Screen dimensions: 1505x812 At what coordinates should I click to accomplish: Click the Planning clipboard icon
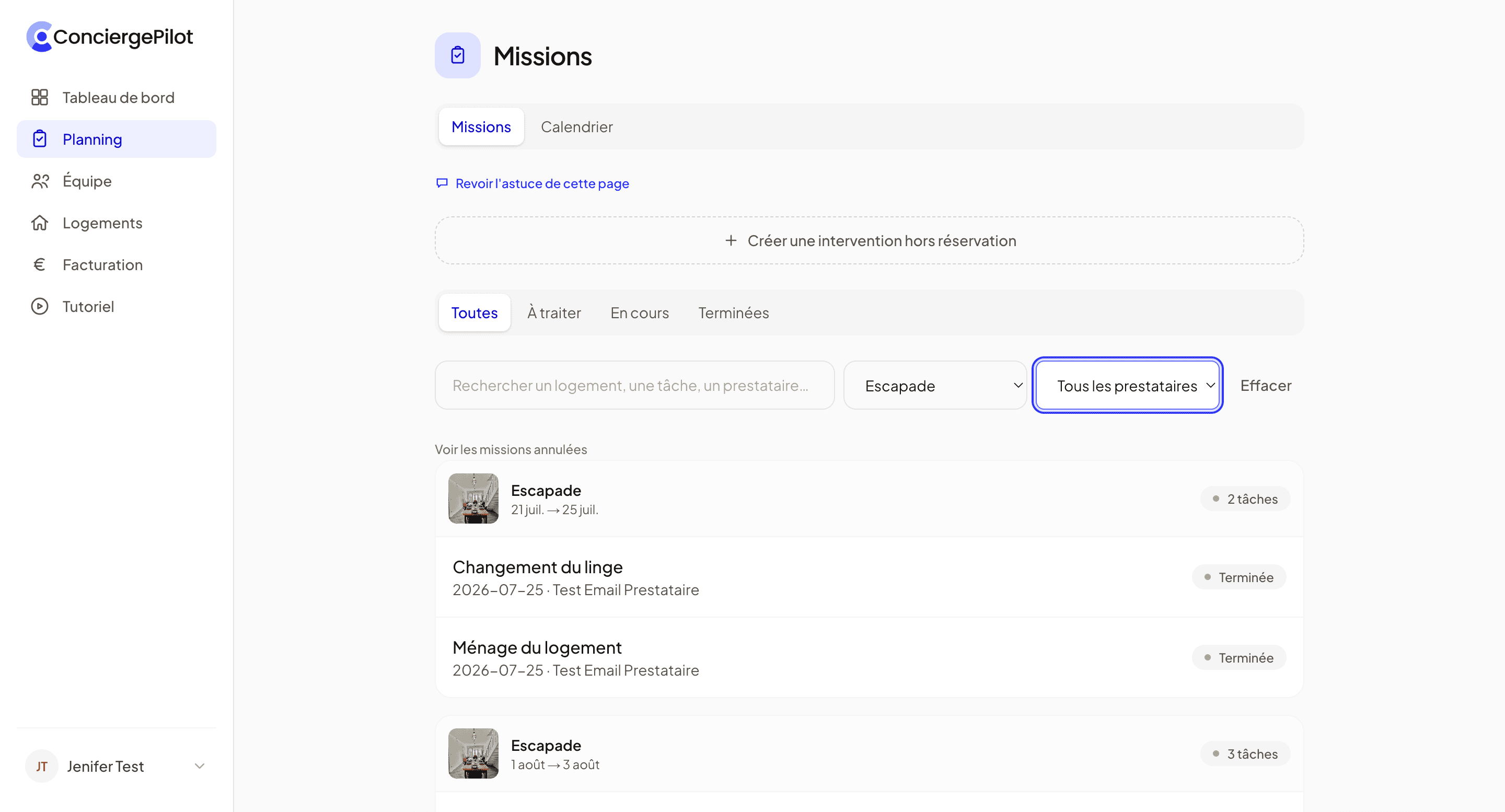40,139
